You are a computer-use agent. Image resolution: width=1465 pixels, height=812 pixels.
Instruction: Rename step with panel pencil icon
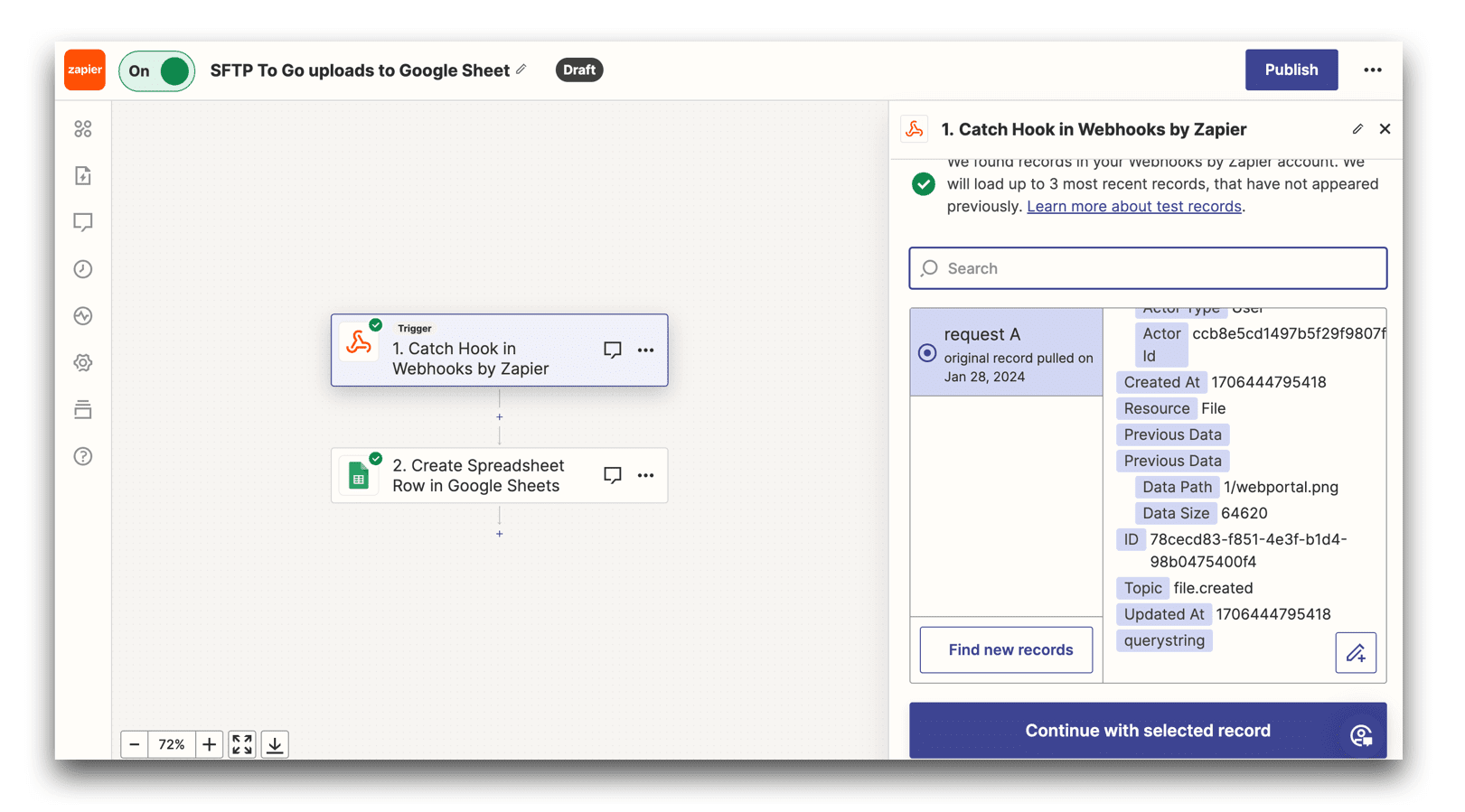coord(1357,129)
